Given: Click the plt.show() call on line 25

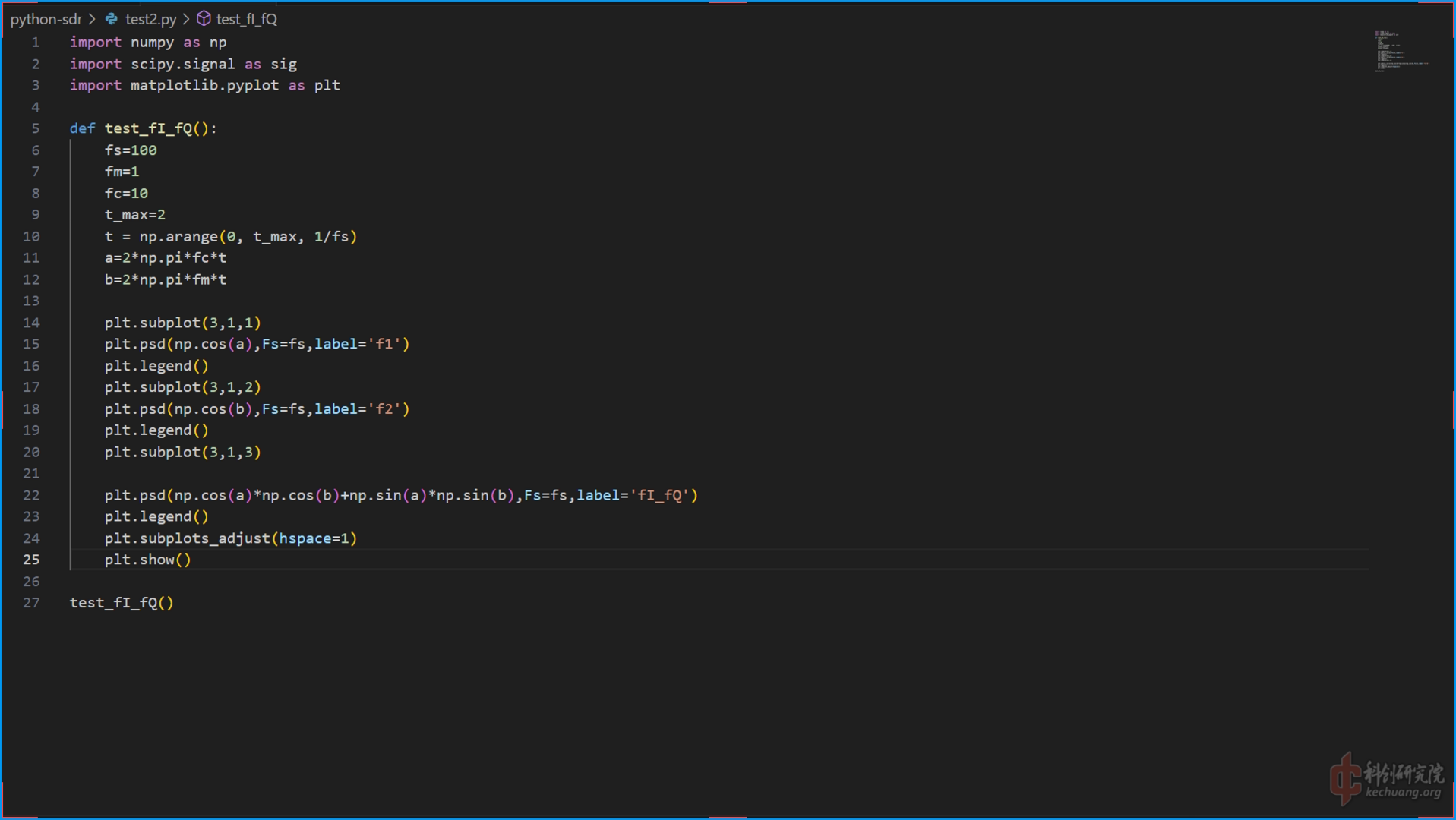Looking at the screenshot, I should click(x=147, y=560).
